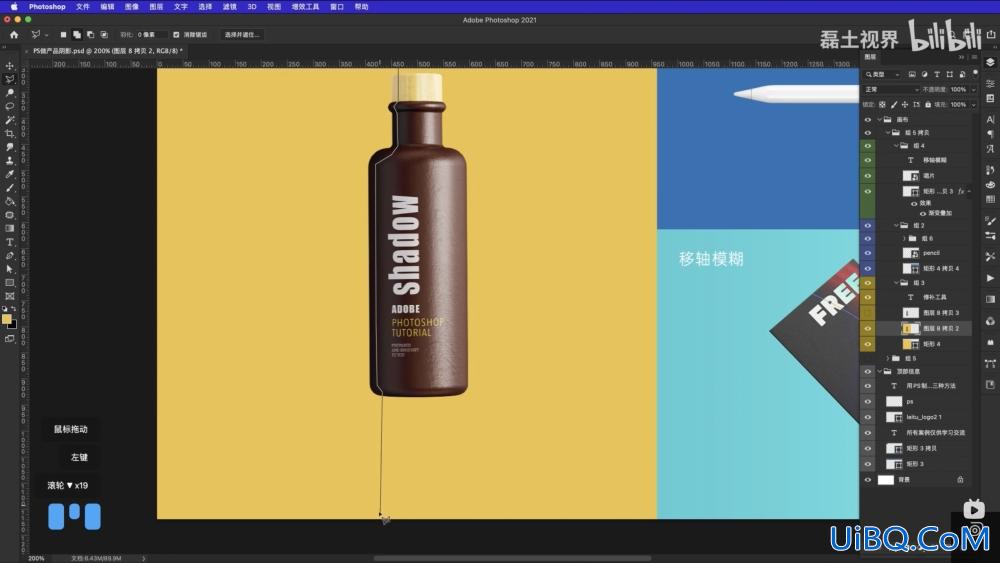Hide the ps layer
Viewport: 1000px width, 563px height.
click(867, 402)
